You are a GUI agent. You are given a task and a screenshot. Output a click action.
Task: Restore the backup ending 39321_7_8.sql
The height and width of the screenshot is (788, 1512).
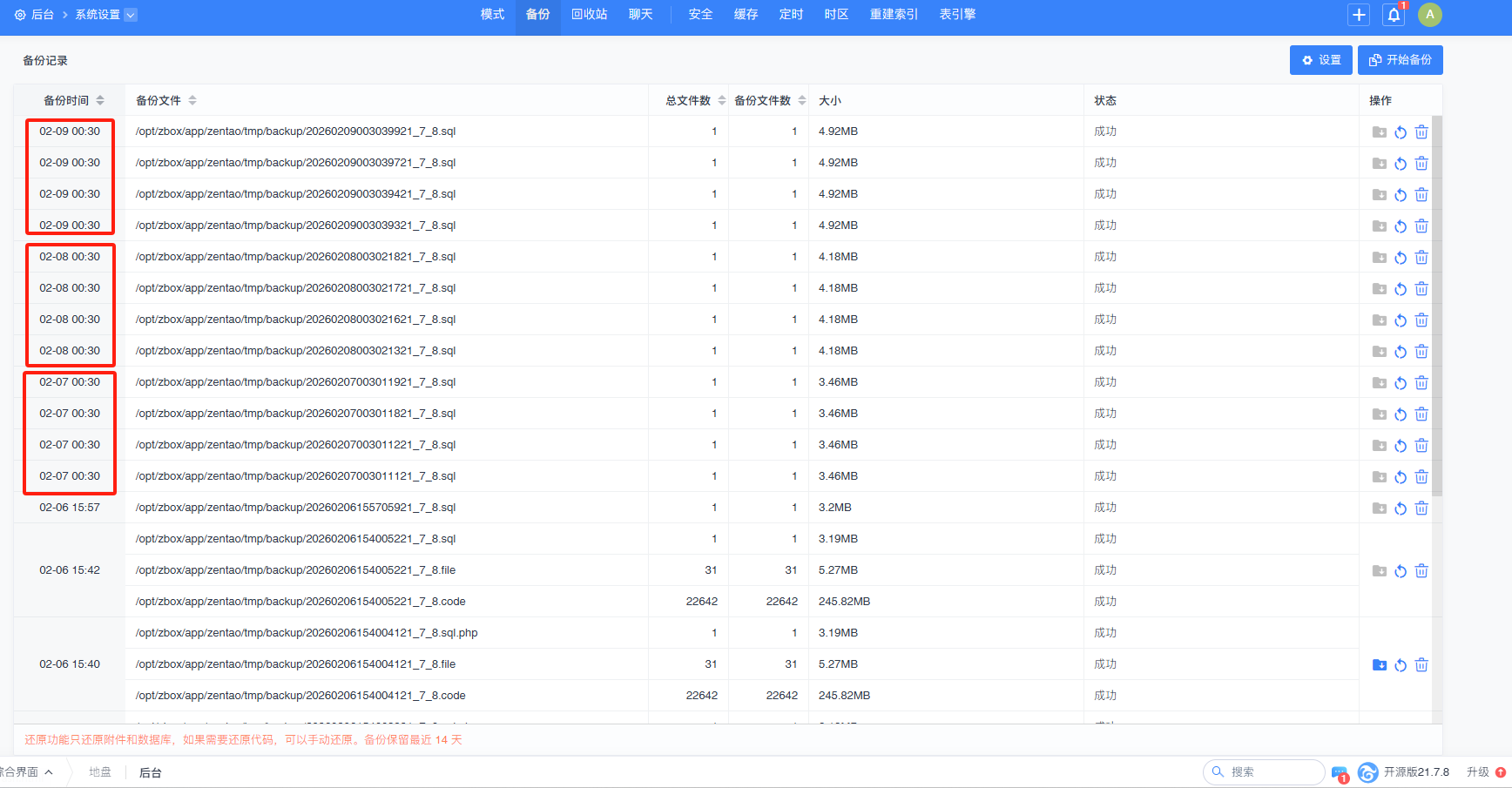click(1401, 226)
